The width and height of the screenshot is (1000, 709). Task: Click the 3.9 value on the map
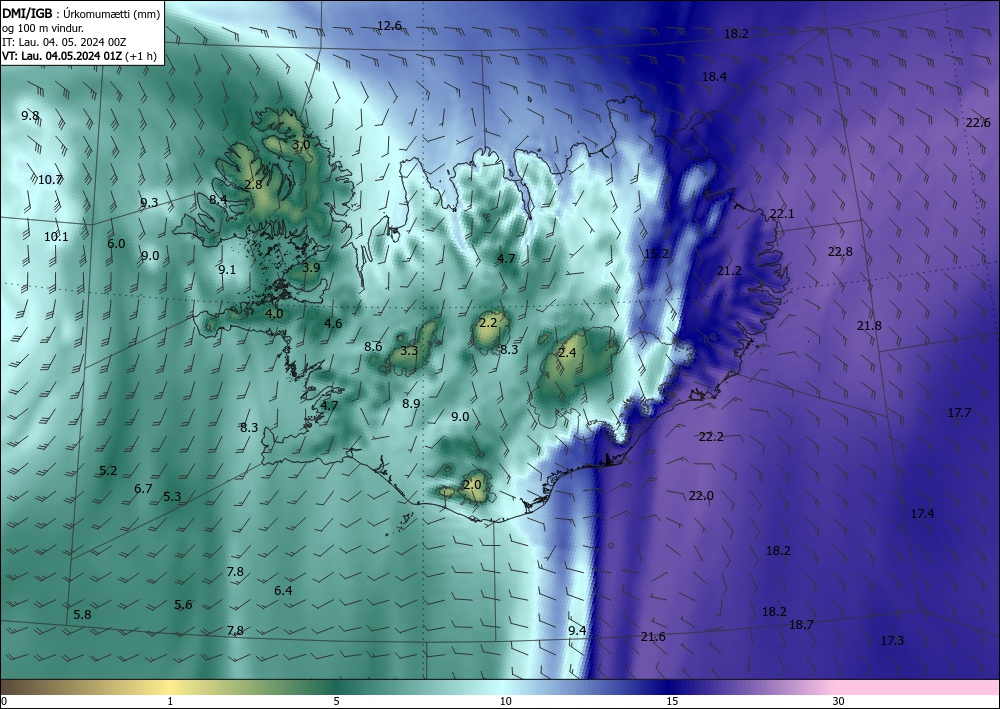(311, 268)
